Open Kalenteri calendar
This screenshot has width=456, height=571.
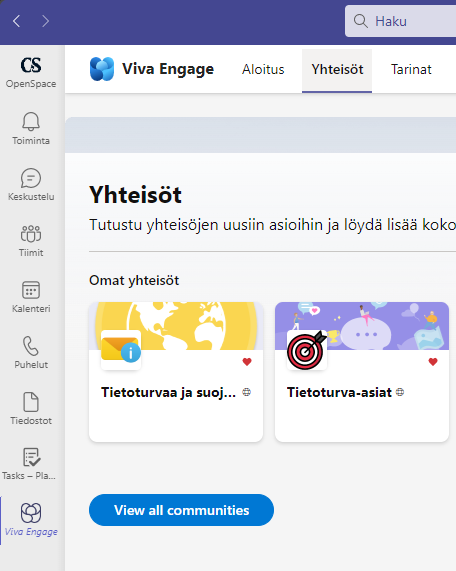click(31, 297)
